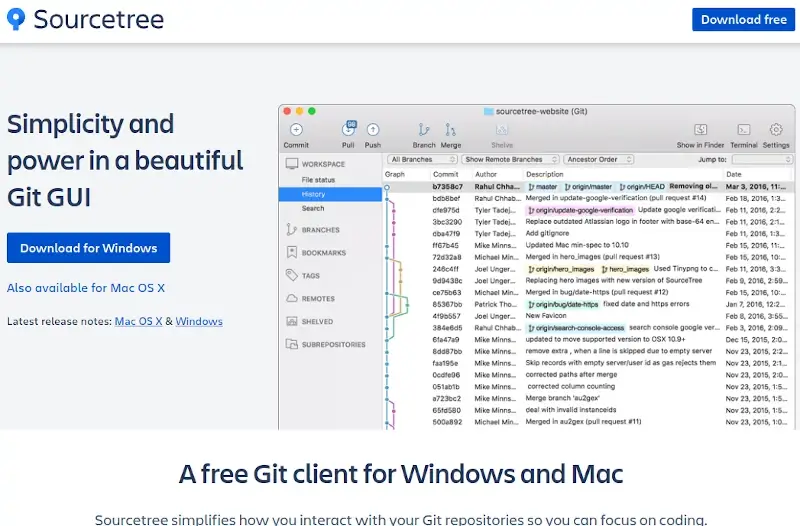Click the origin/hero_images label
Viewport: 800px width, 526px height.
pos(561,269)
